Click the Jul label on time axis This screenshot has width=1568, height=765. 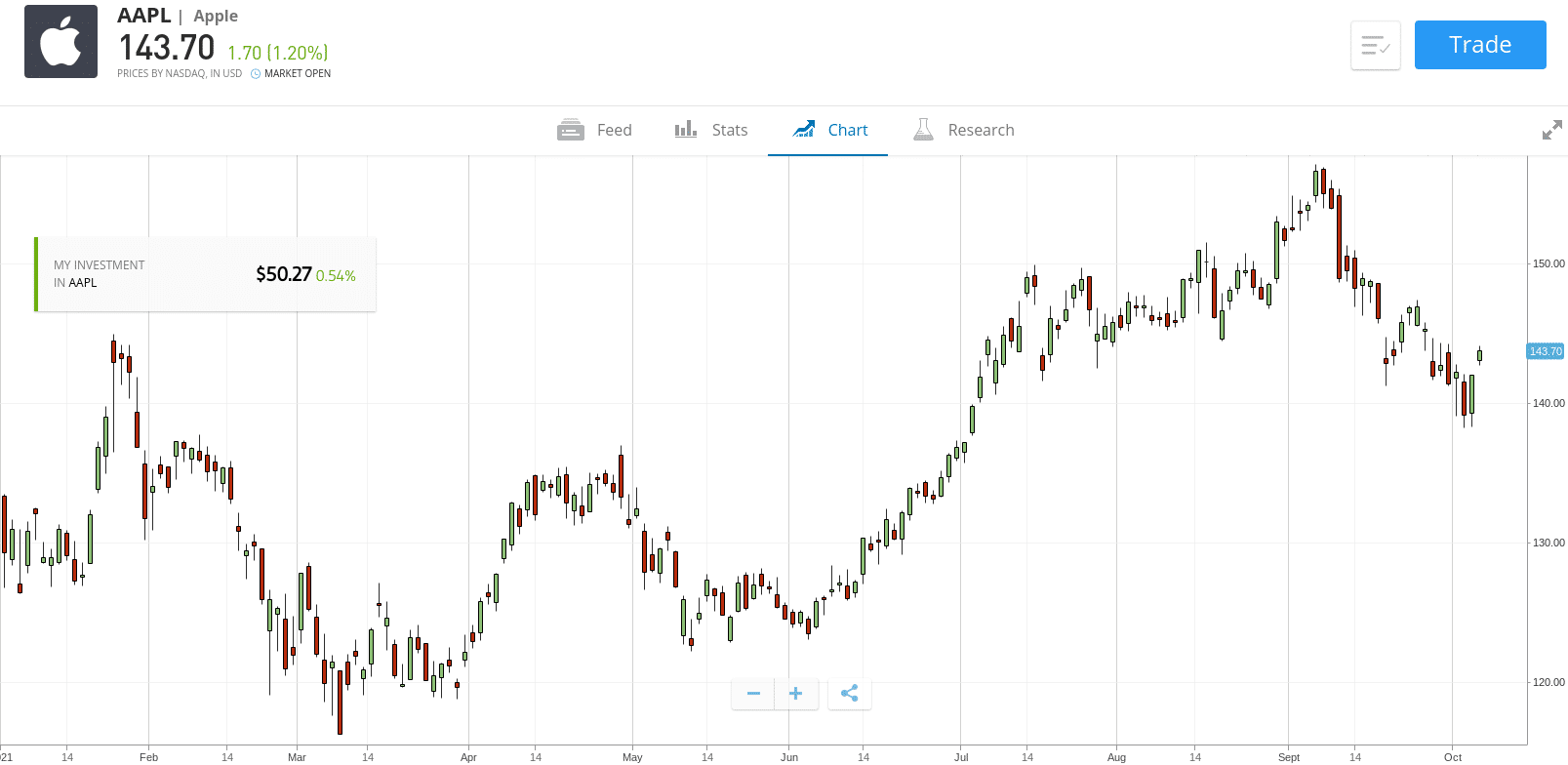point(961,757)
